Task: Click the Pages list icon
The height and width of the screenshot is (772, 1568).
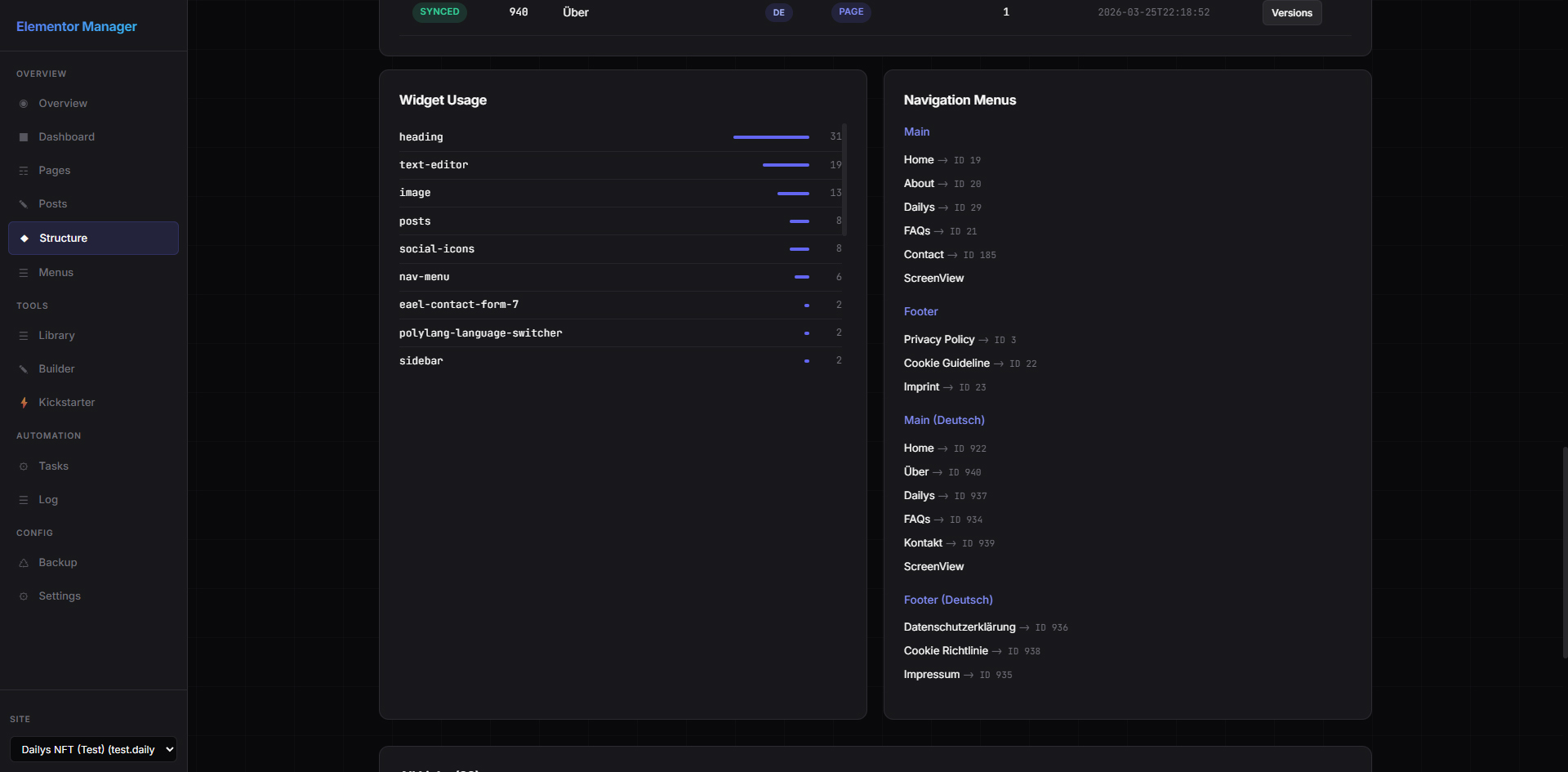Action: tap(24, 171)
